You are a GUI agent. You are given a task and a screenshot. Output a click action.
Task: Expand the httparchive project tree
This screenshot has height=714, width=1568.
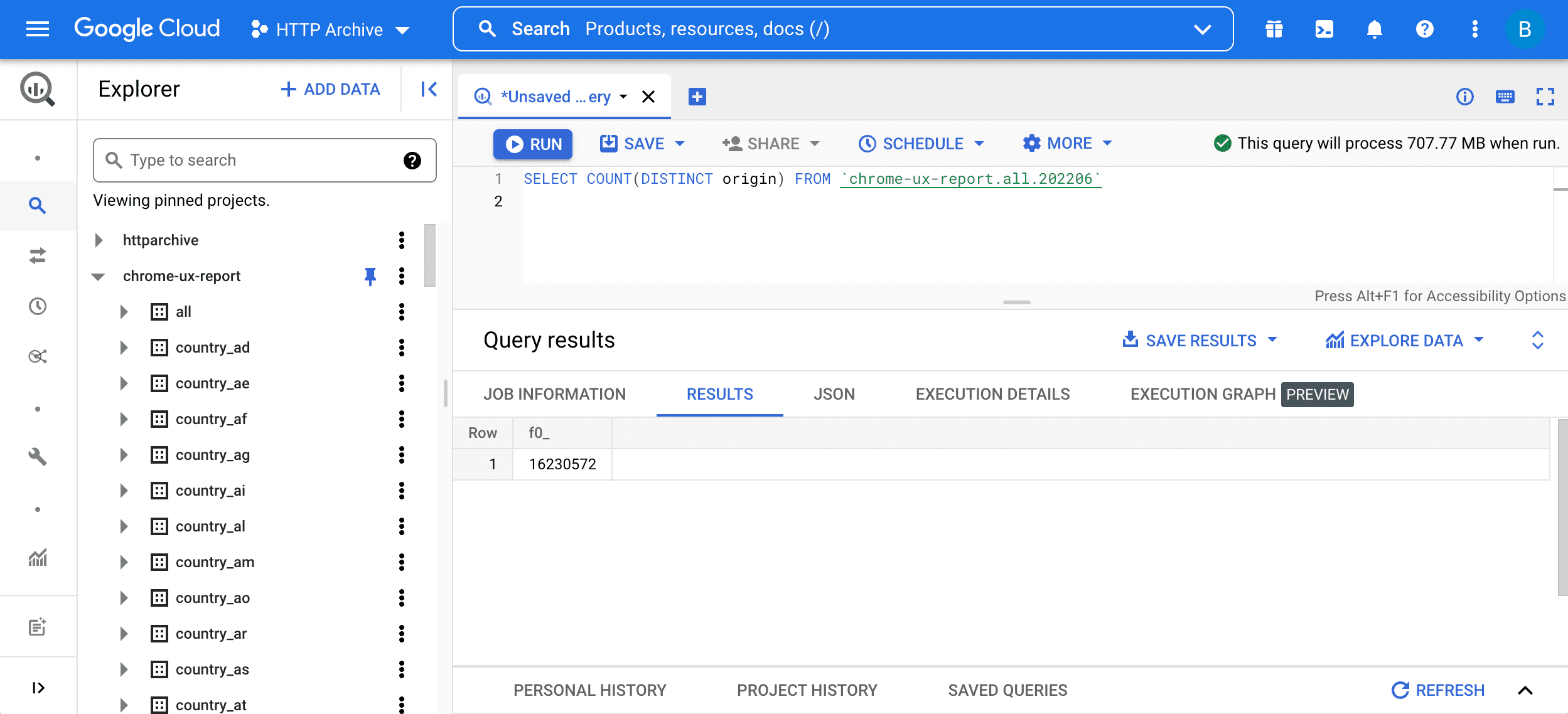(99, 239)
